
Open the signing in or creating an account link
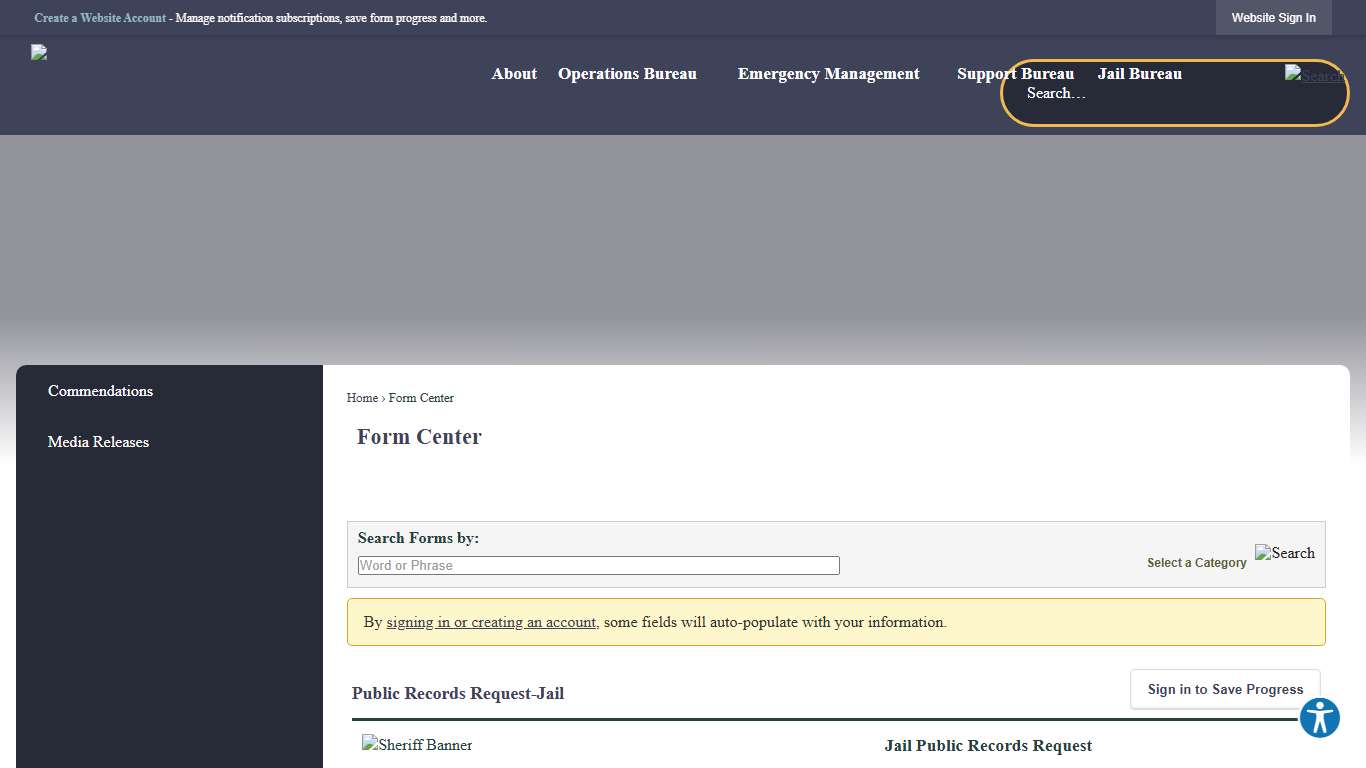pyautogui.click(x=491, y=622)
